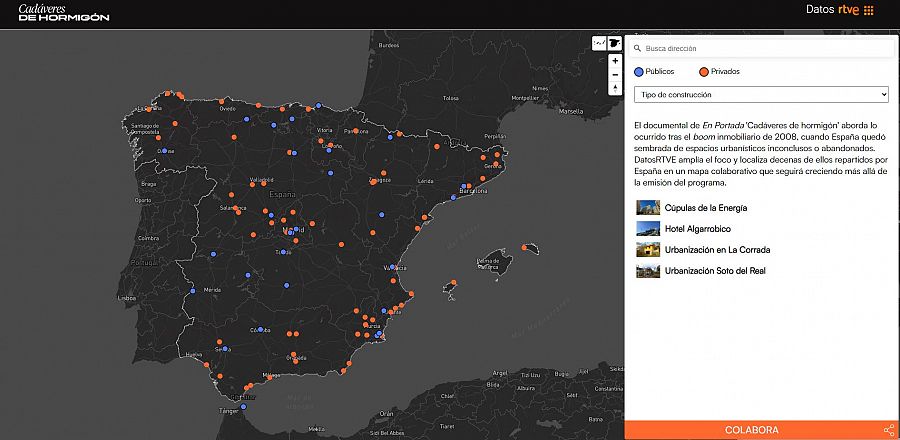This screenshot has width=900, height=440.
Task: Click the La Corrada urbanization thumbnail
Action: [648, 250]
